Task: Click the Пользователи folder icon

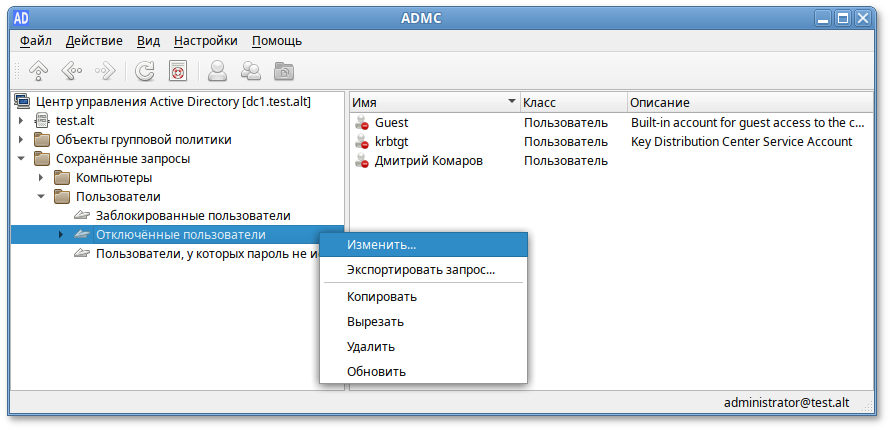Action: point(62,197)
